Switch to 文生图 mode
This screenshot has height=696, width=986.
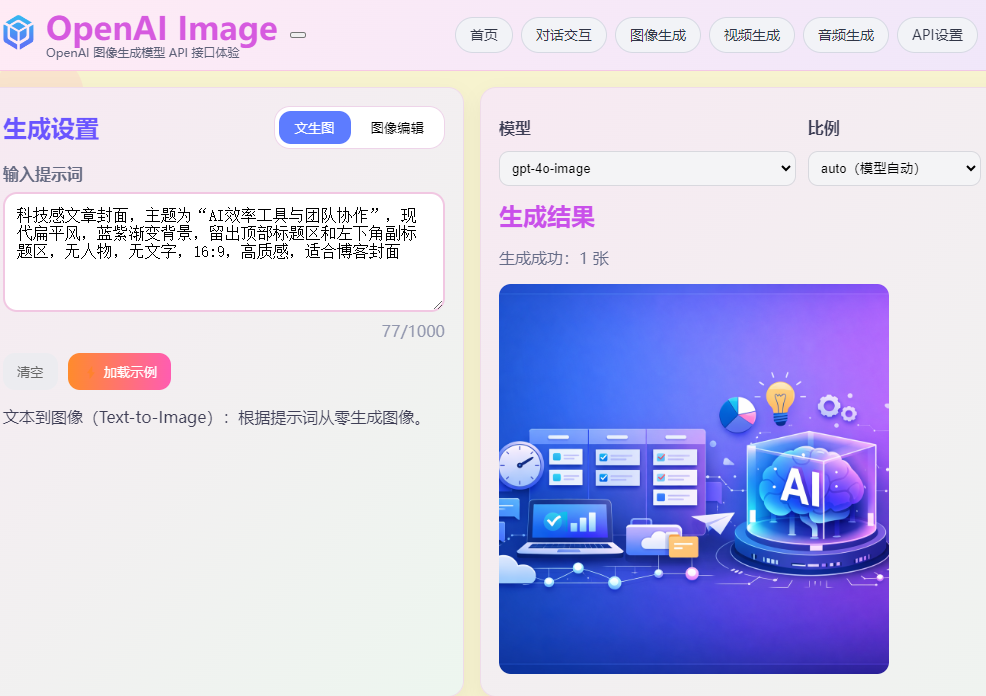click(314, 128)
